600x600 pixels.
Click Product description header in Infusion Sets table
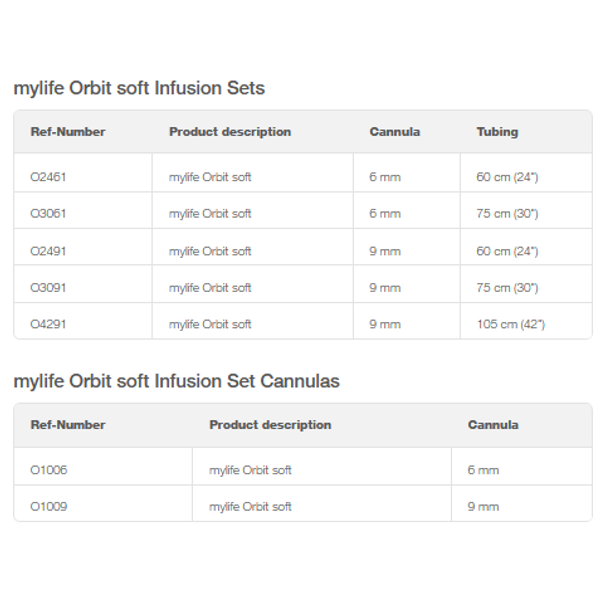(230, 132)
